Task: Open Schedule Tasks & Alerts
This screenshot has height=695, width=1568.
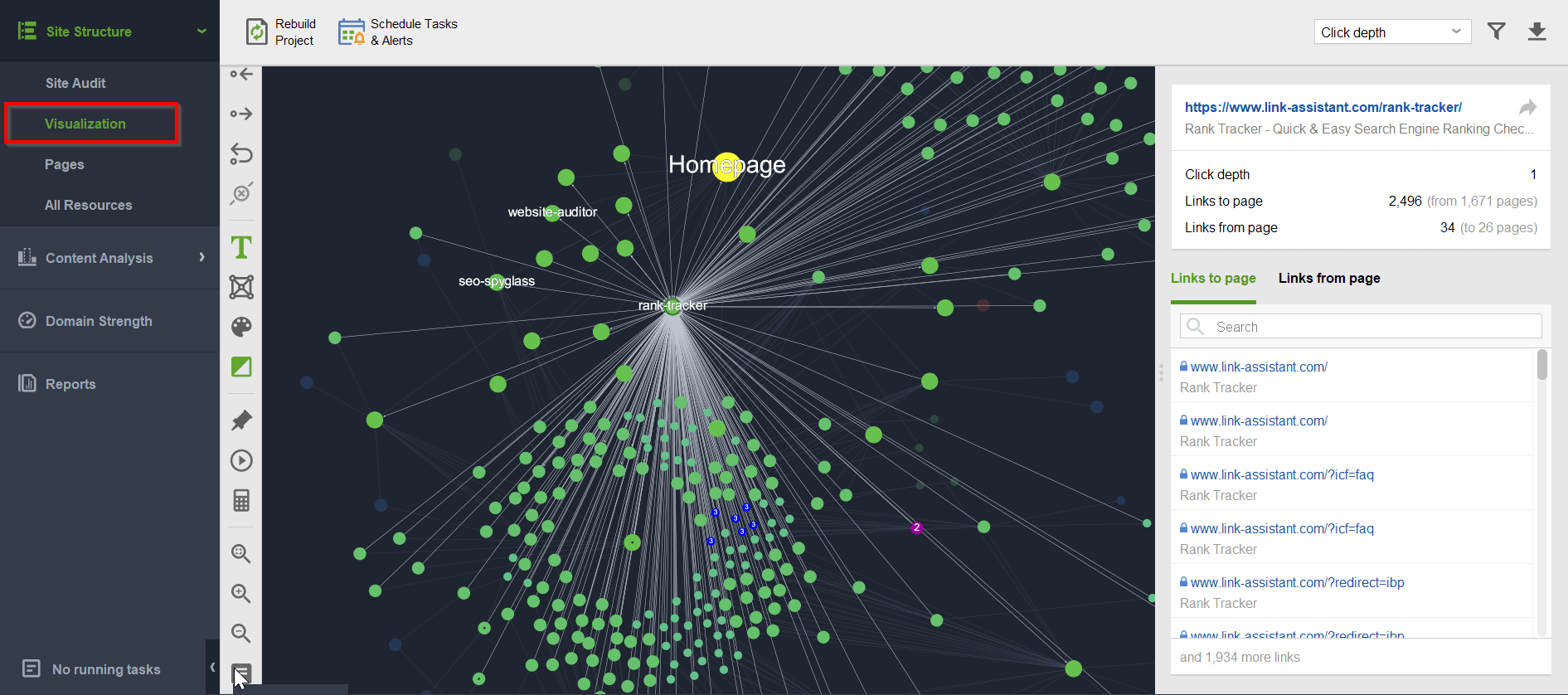Action: coord(398,32)
